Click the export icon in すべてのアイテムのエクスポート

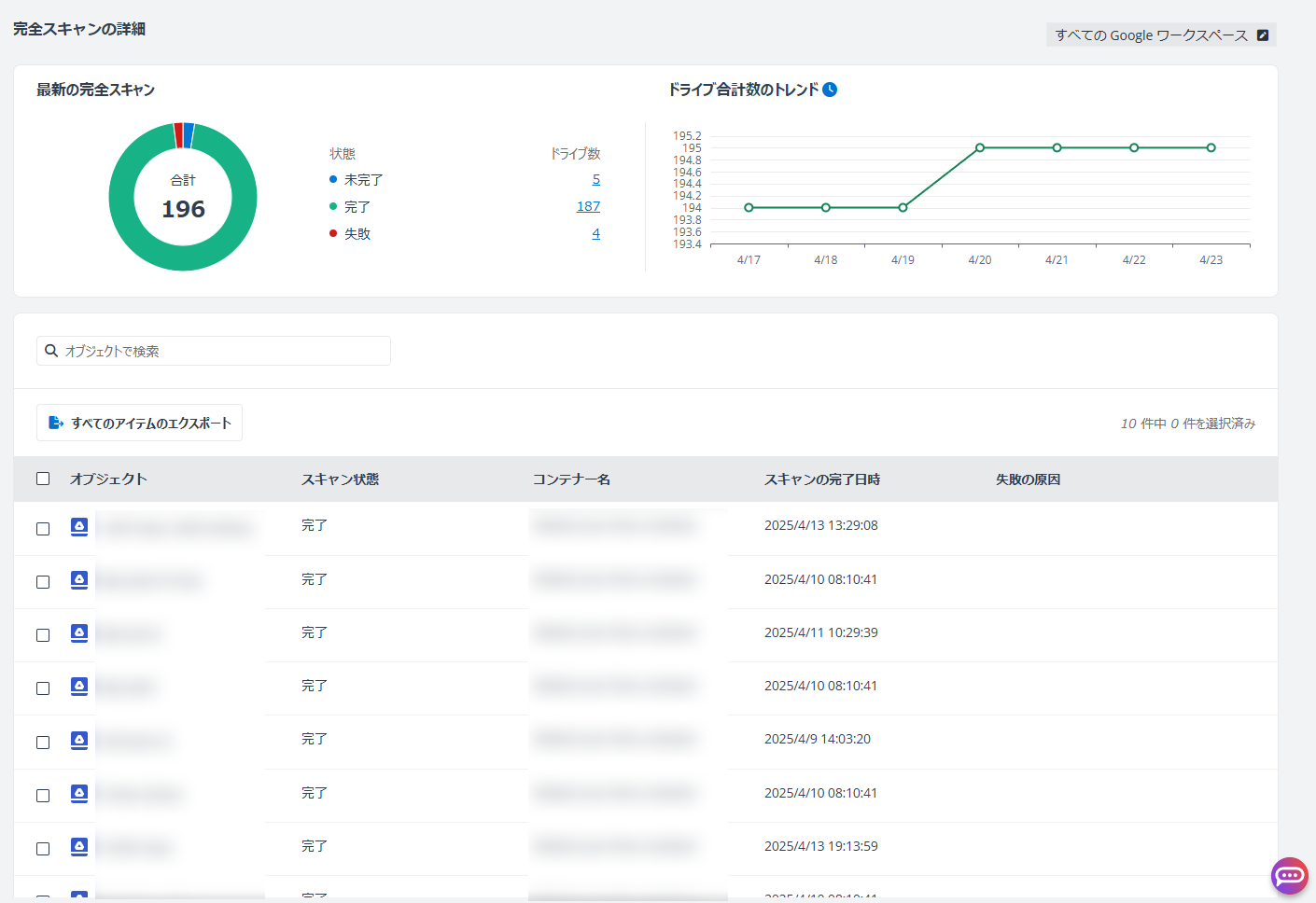pyautogui.click(x=56, y=423)
